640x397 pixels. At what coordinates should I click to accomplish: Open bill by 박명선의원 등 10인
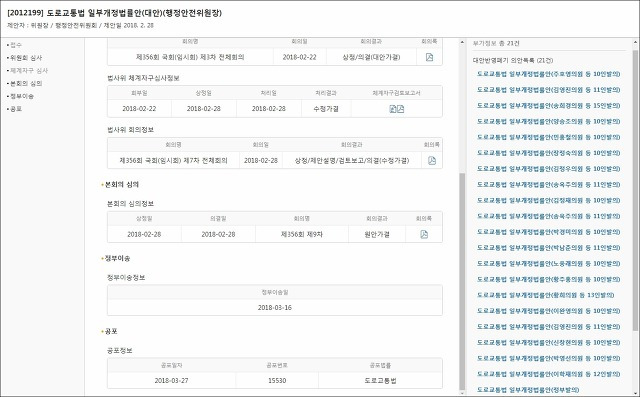[548, 358]
